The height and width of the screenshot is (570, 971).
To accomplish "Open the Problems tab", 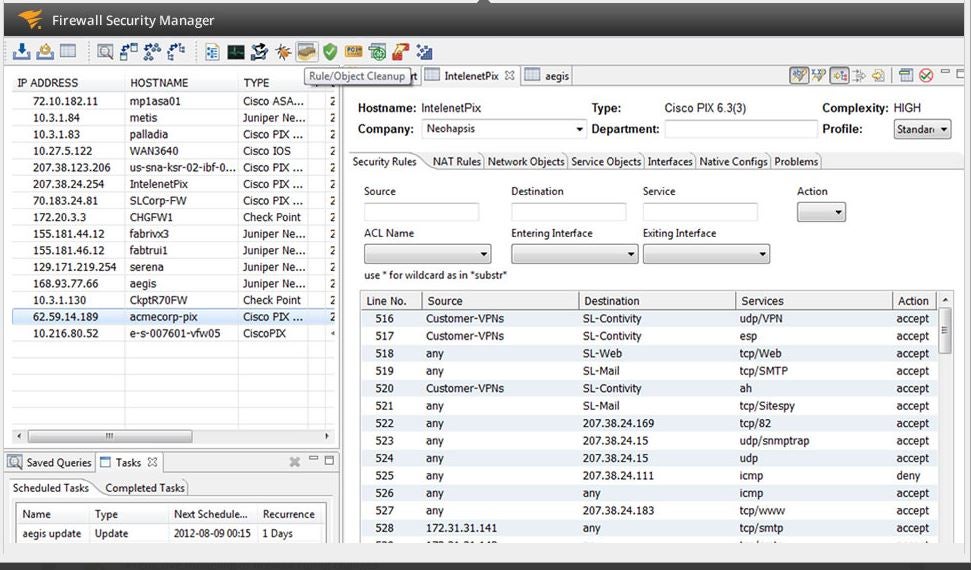I will (796, 161).
